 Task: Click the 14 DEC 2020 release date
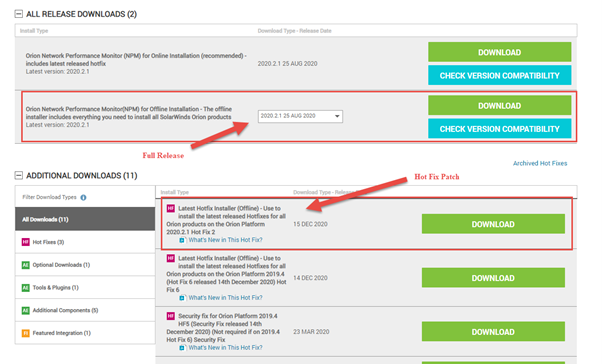[x=310, y=278]
